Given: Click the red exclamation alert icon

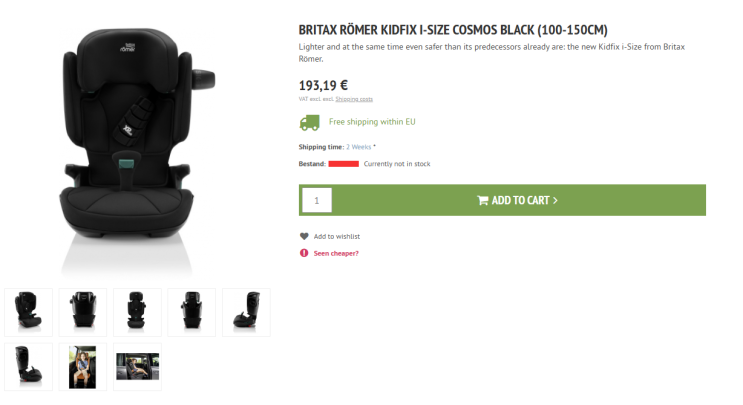Looking at the screenshot, I should pos(304,253).
